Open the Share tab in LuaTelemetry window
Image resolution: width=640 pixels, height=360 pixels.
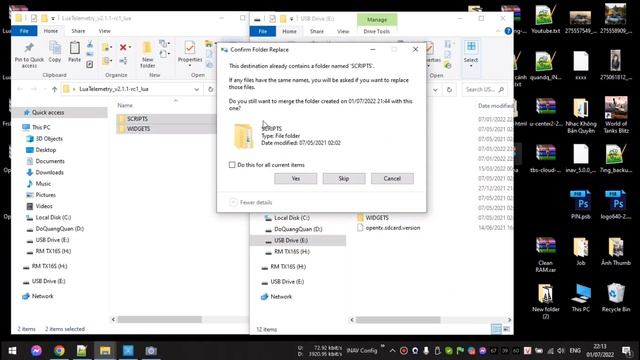(78, 31)
